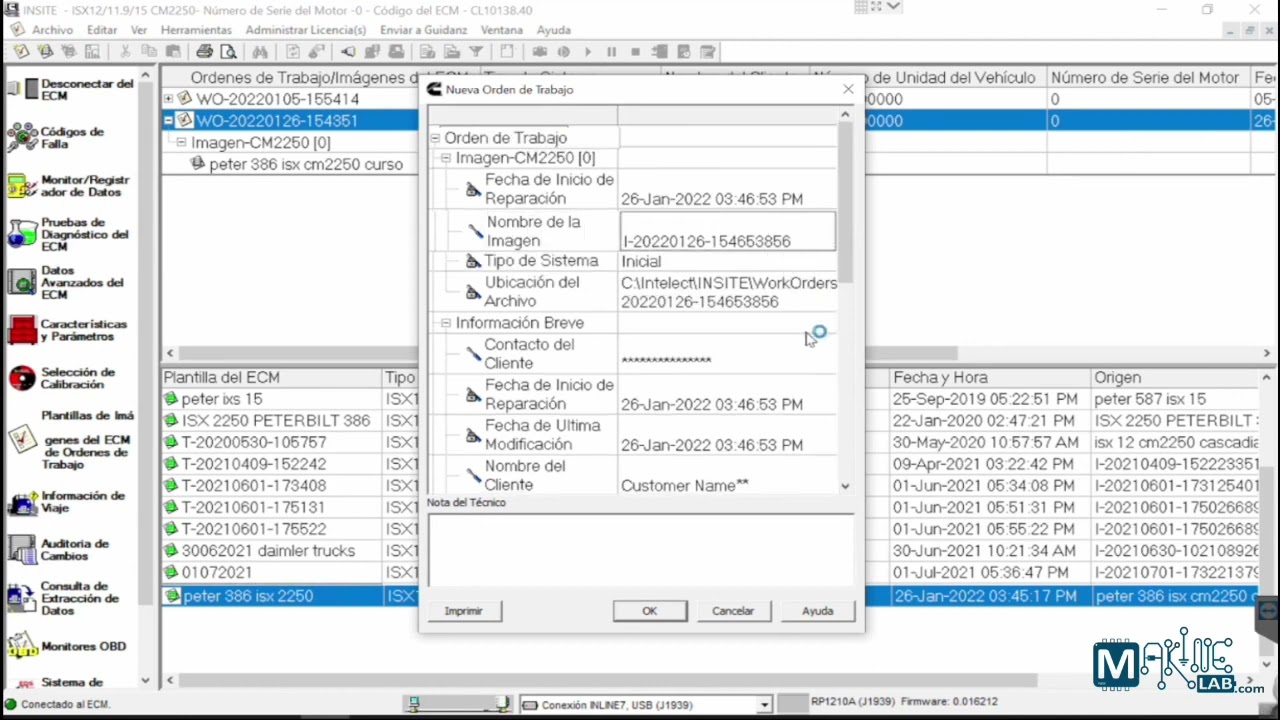Open Monitor/Registrador de Datos
1280x720 pixels.
69,186
